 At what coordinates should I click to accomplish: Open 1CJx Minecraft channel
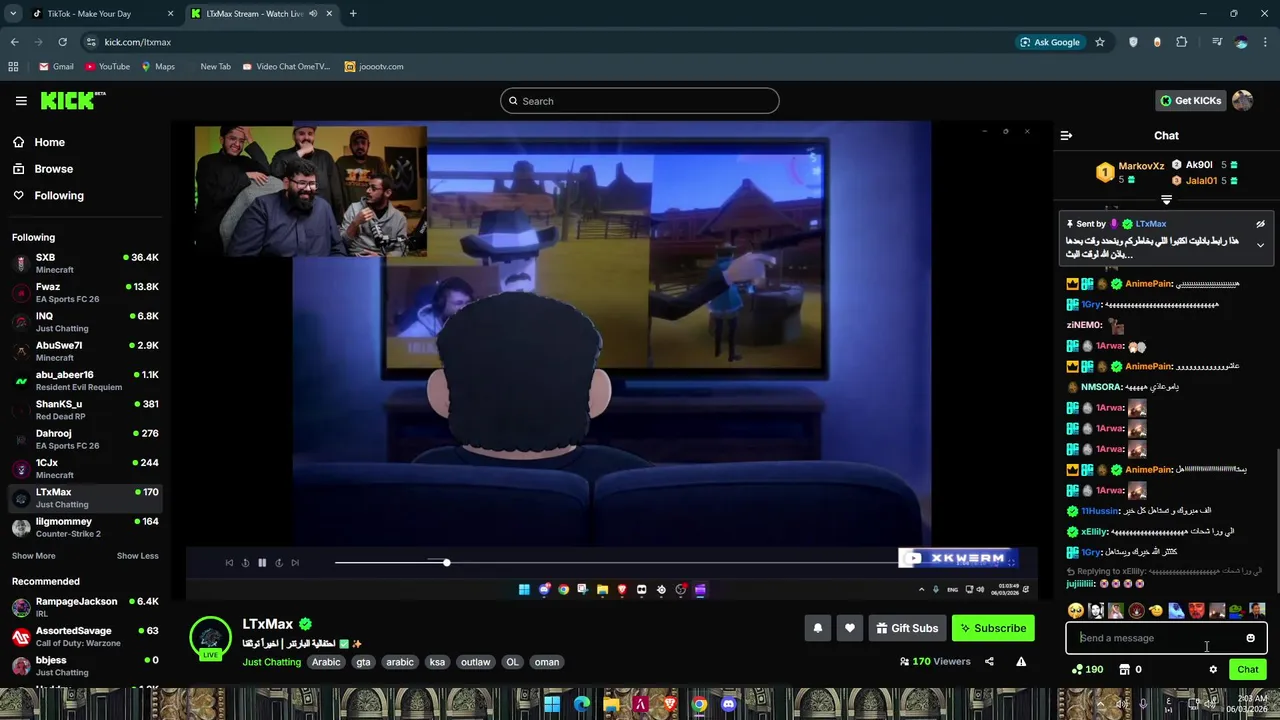coord(85,468)
